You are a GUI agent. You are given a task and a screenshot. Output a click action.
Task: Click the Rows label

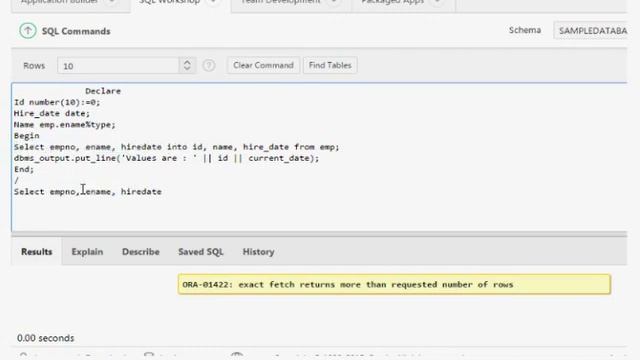click(x=34, y=66)
